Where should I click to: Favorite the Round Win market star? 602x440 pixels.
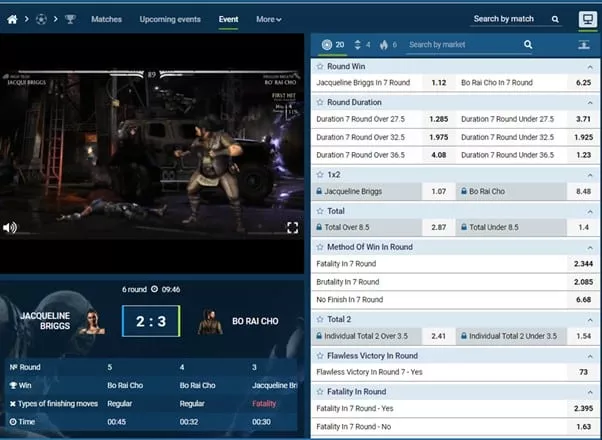(x=320, y=67)
